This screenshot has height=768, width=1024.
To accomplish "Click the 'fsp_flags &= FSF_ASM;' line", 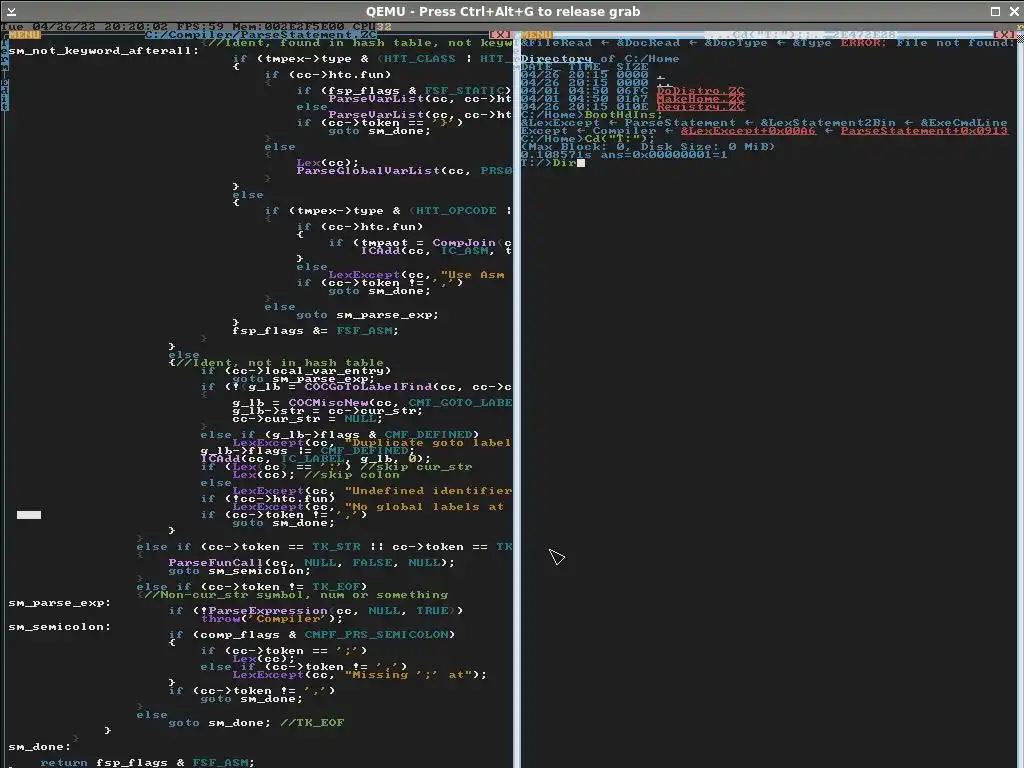I will (315, 330).
